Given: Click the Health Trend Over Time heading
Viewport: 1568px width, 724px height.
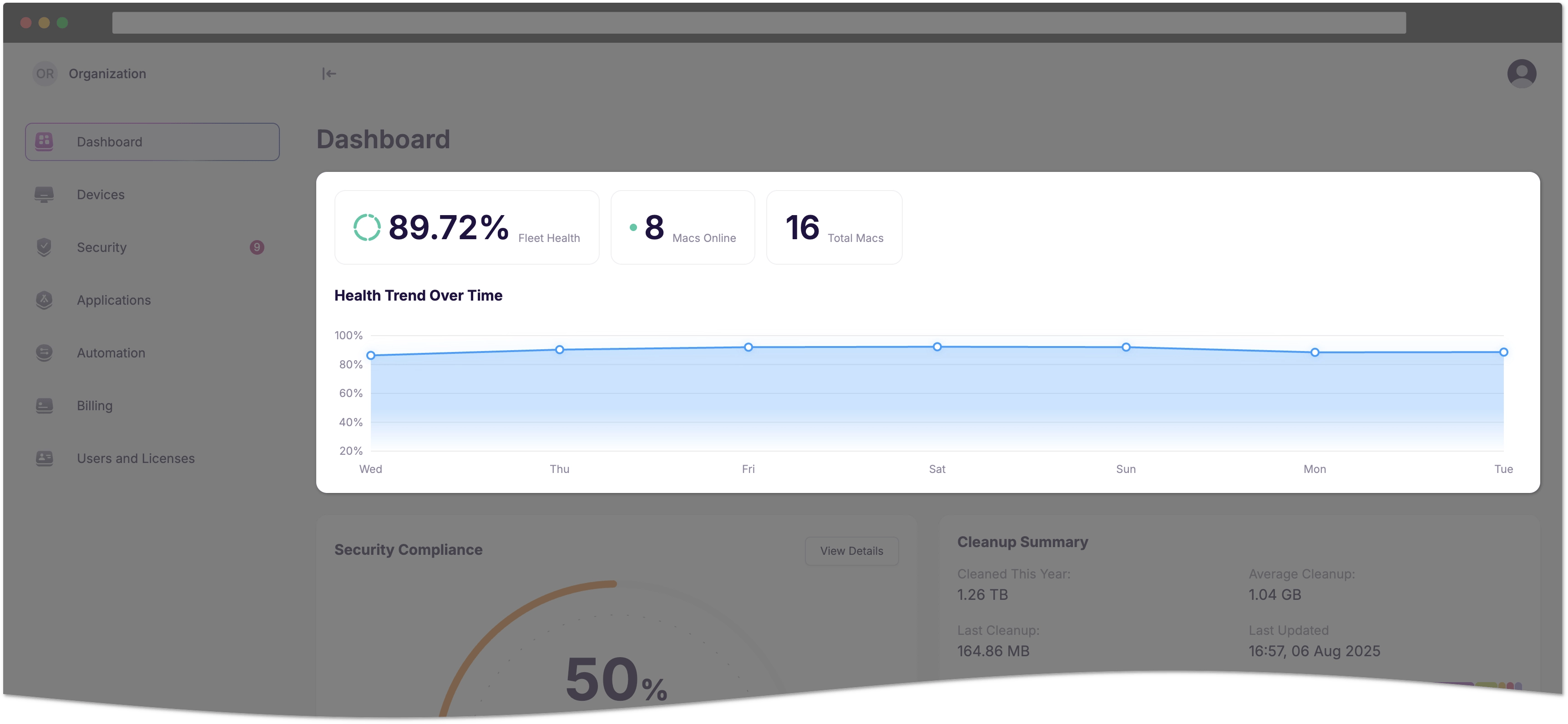Looking at the screenshot, I should (418, 296).
